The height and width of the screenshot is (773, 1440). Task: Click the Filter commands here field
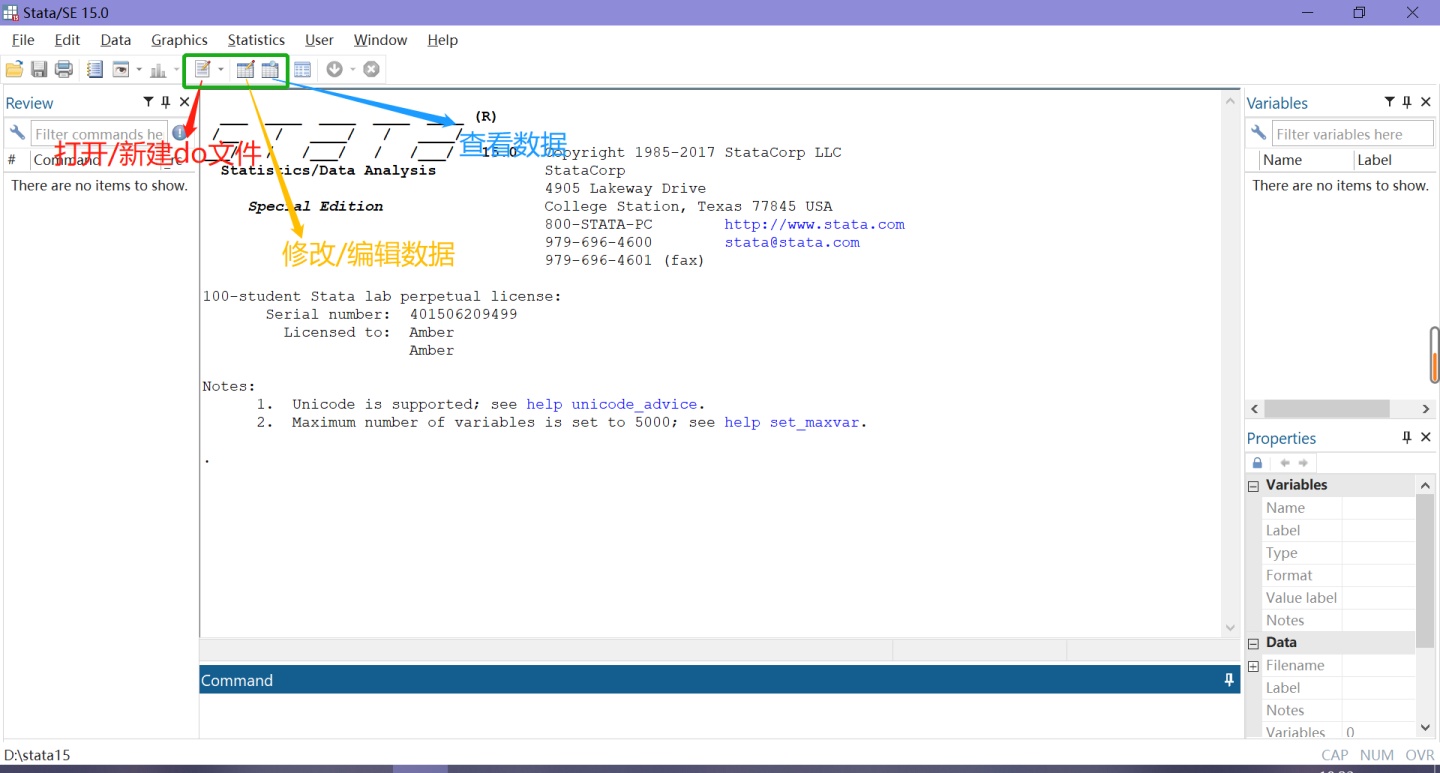click(x=99, y=134)
